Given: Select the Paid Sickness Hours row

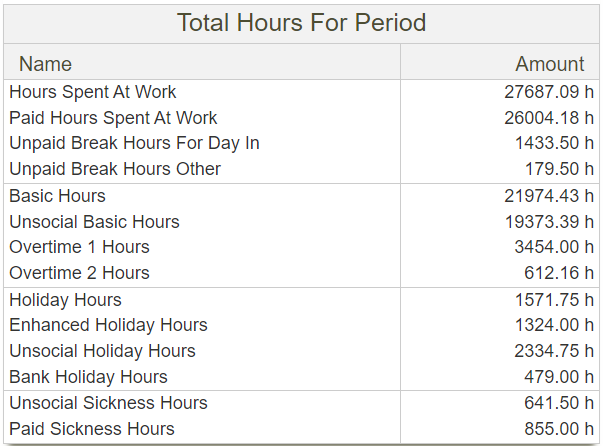Looking at the screenshot, I should (92, 429).
